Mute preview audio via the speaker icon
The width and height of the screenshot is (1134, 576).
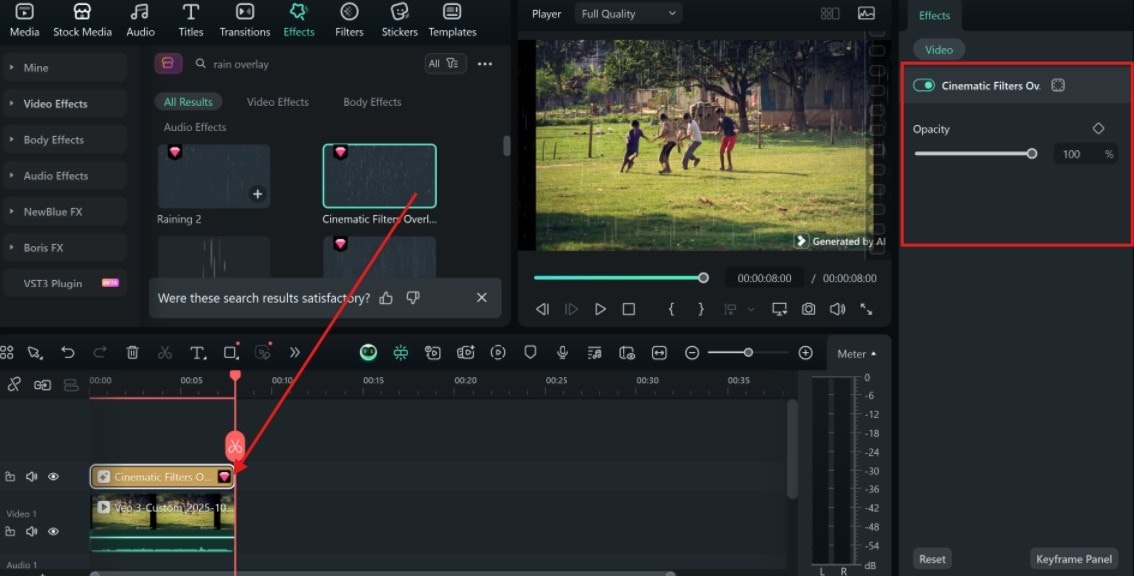point(838,309)
